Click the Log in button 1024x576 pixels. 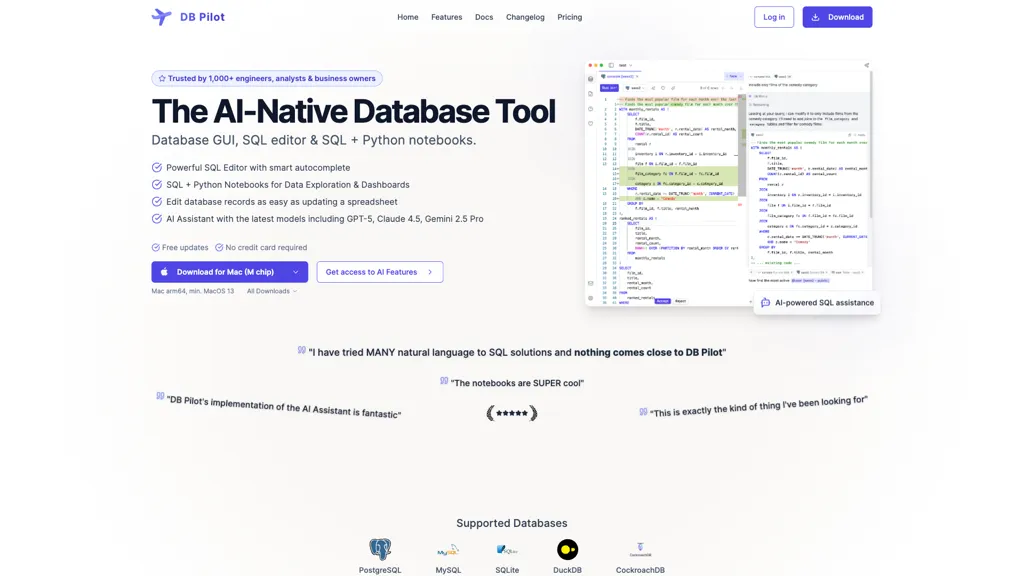tap(773, 17)
